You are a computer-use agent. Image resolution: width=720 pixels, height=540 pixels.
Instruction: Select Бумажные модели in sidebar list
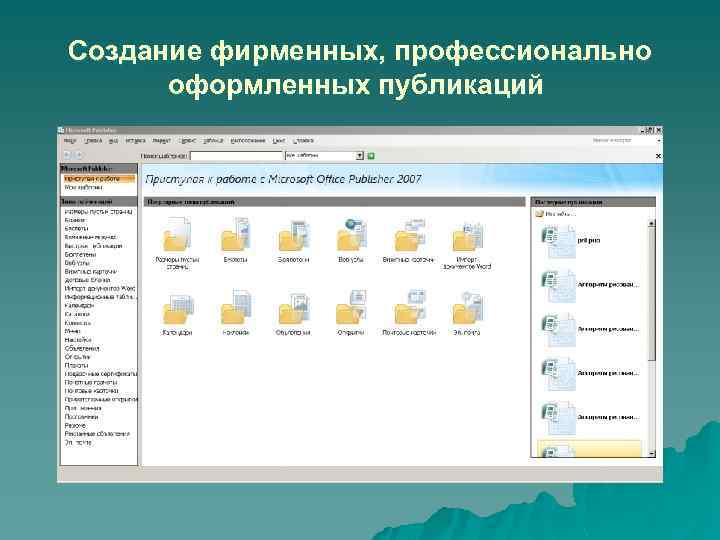(90, 237)
